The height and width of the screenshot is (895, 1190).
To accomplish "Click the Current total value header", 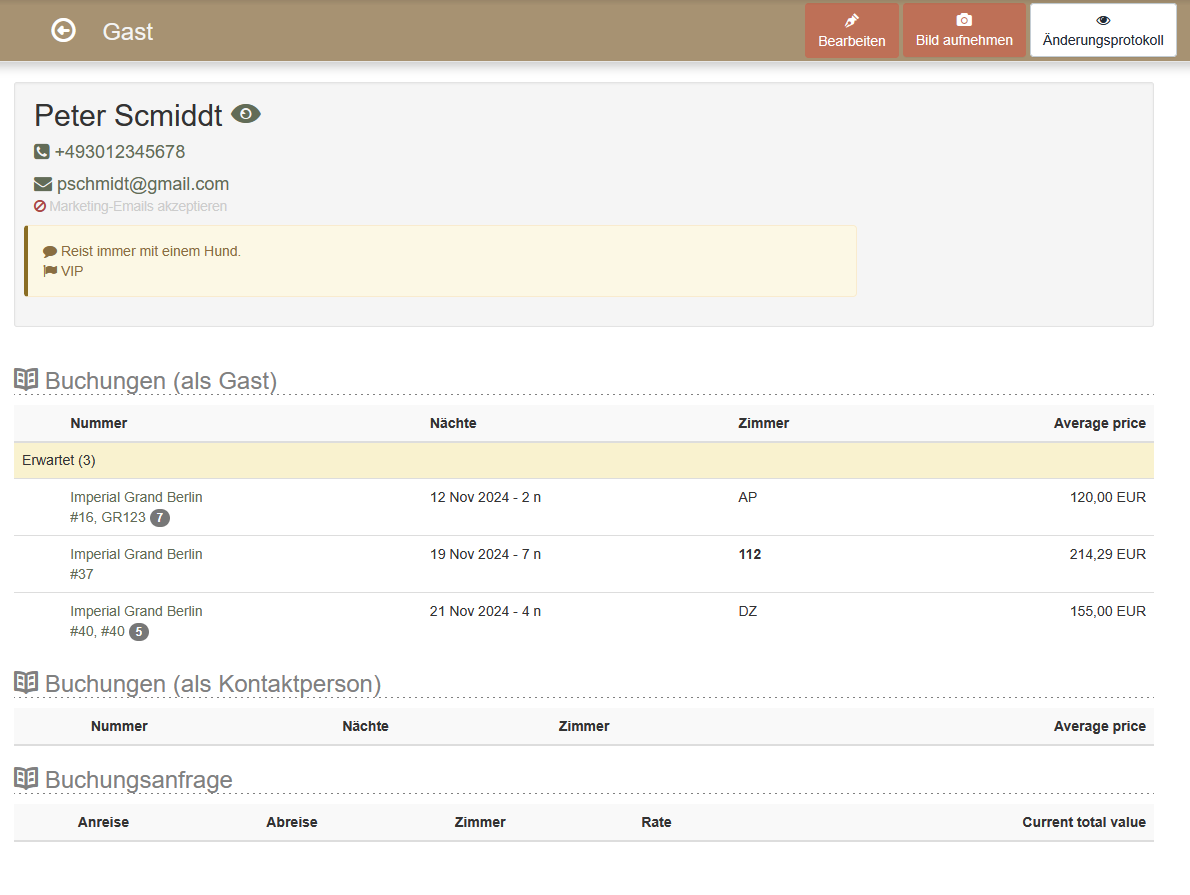I will click(1084, 822).
